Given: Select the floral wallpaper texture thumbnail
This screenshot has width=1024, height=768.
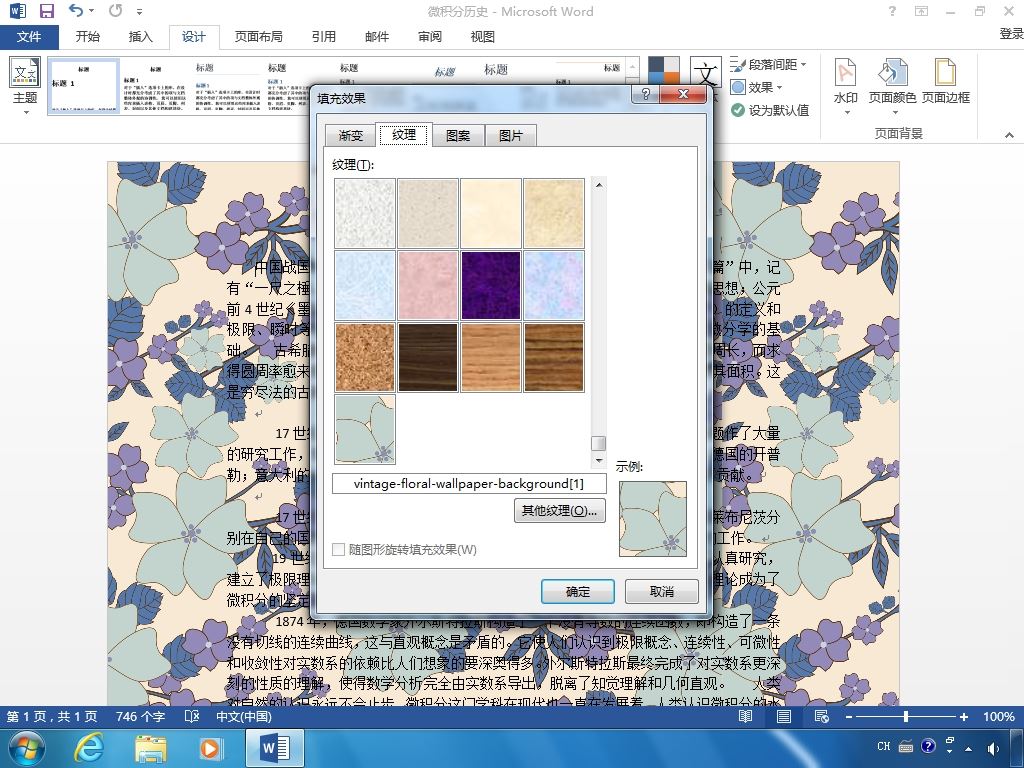Looking at the screenshot, I should click(x=365, y=429).
